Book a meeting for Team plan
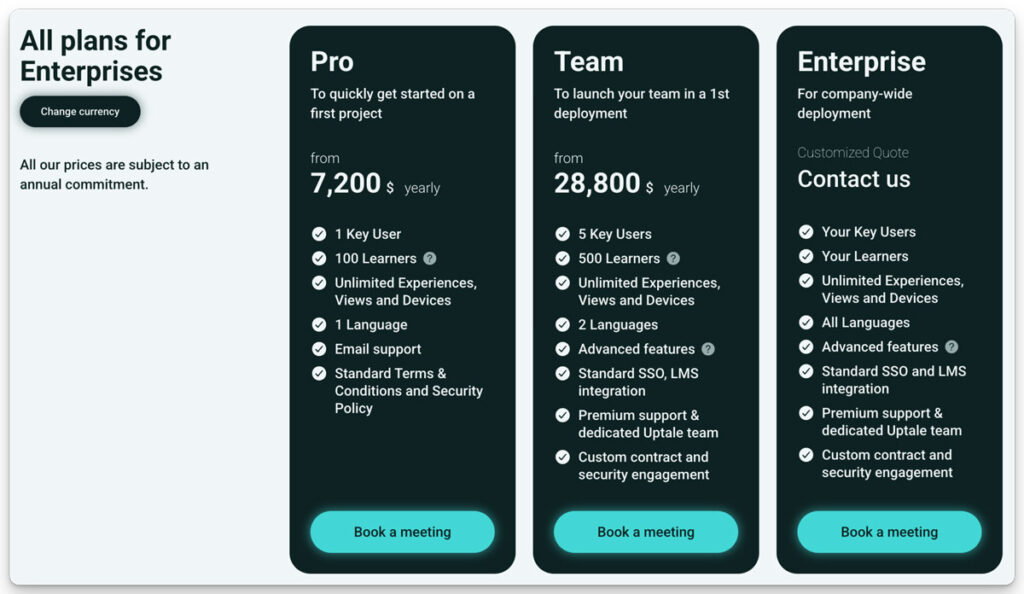 point(646,532)
